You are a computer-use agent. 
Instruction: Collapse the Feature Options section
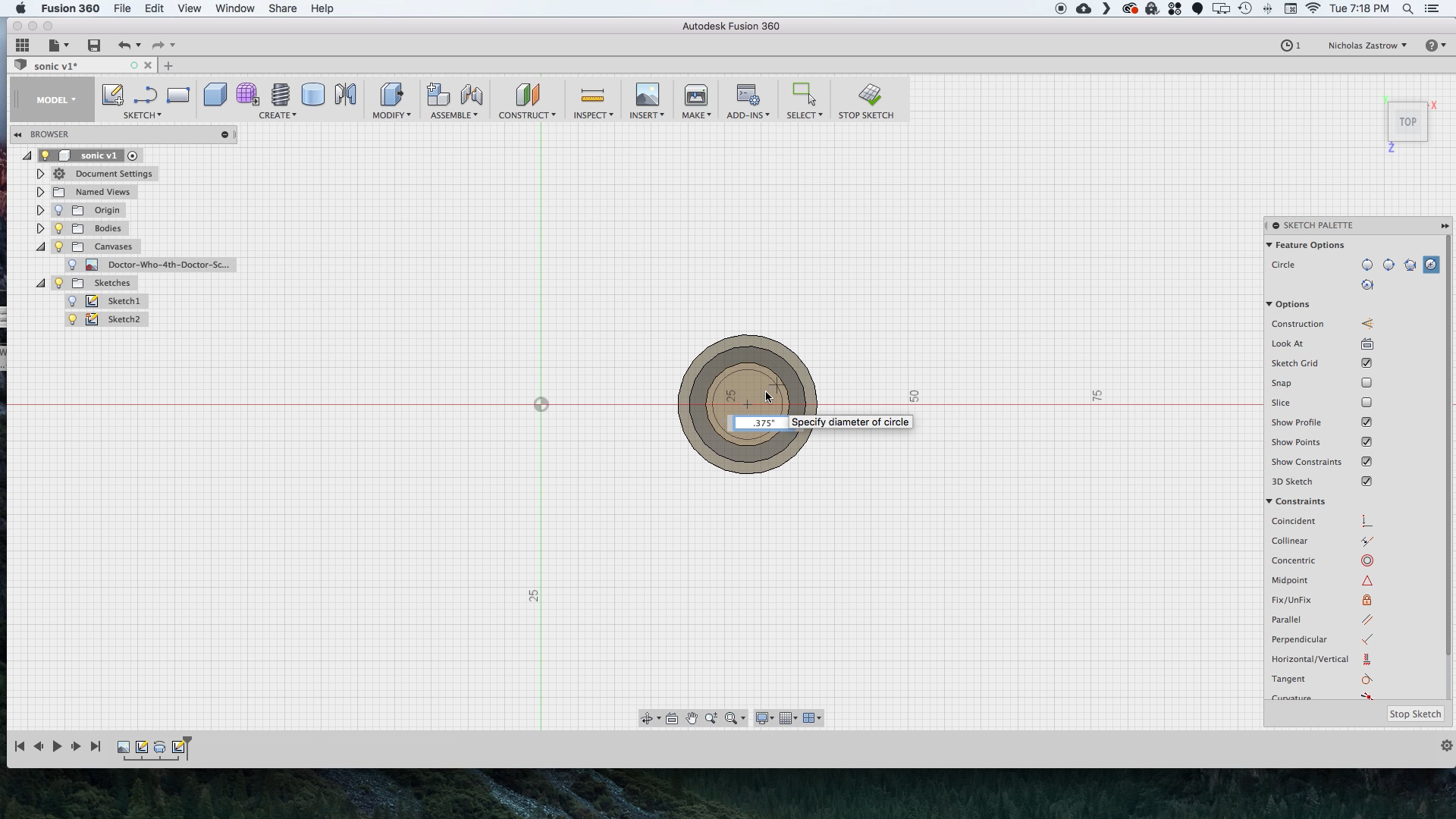click(x=1269, y=245)
